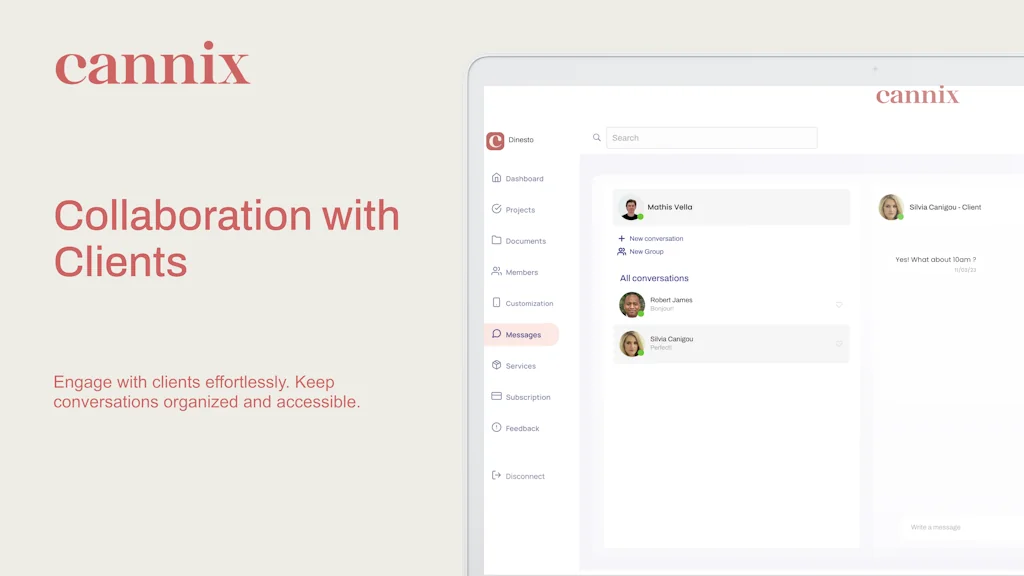Open Subscription using its card icon

coord(496,397)
